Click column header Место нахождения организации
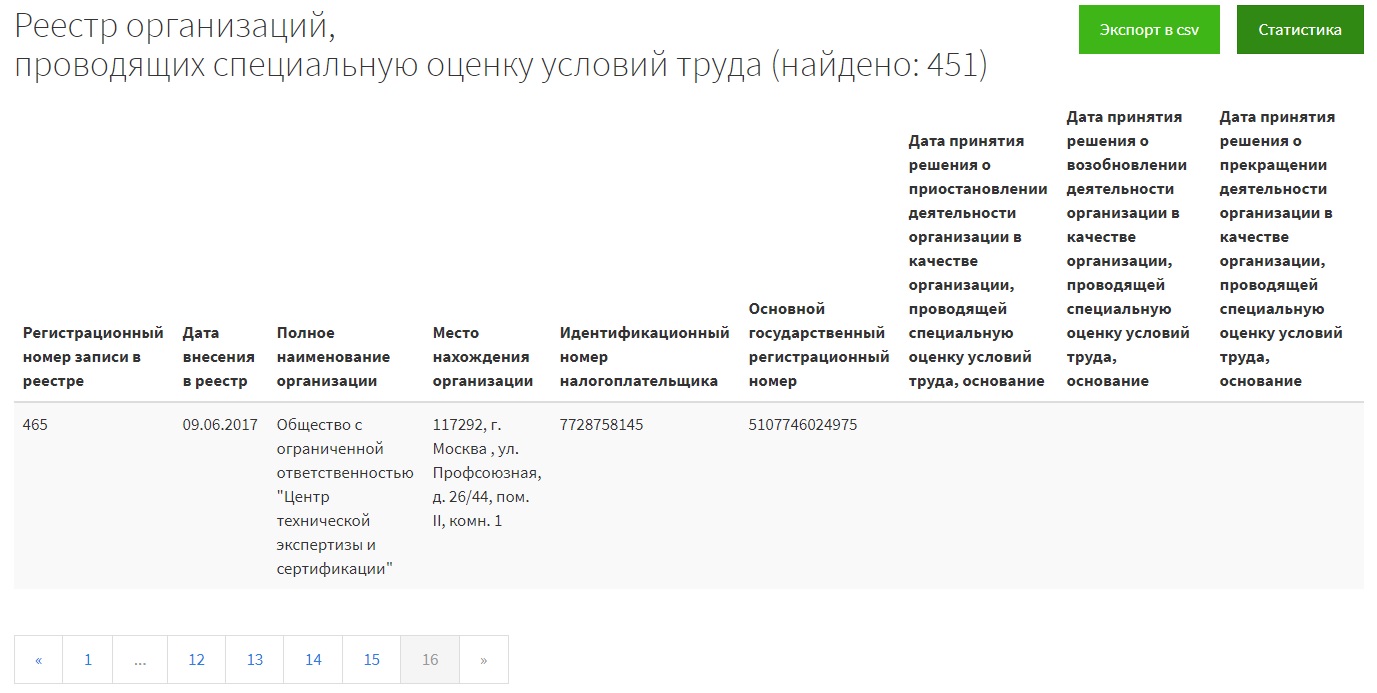The image size is (1377, 693). 482,357
